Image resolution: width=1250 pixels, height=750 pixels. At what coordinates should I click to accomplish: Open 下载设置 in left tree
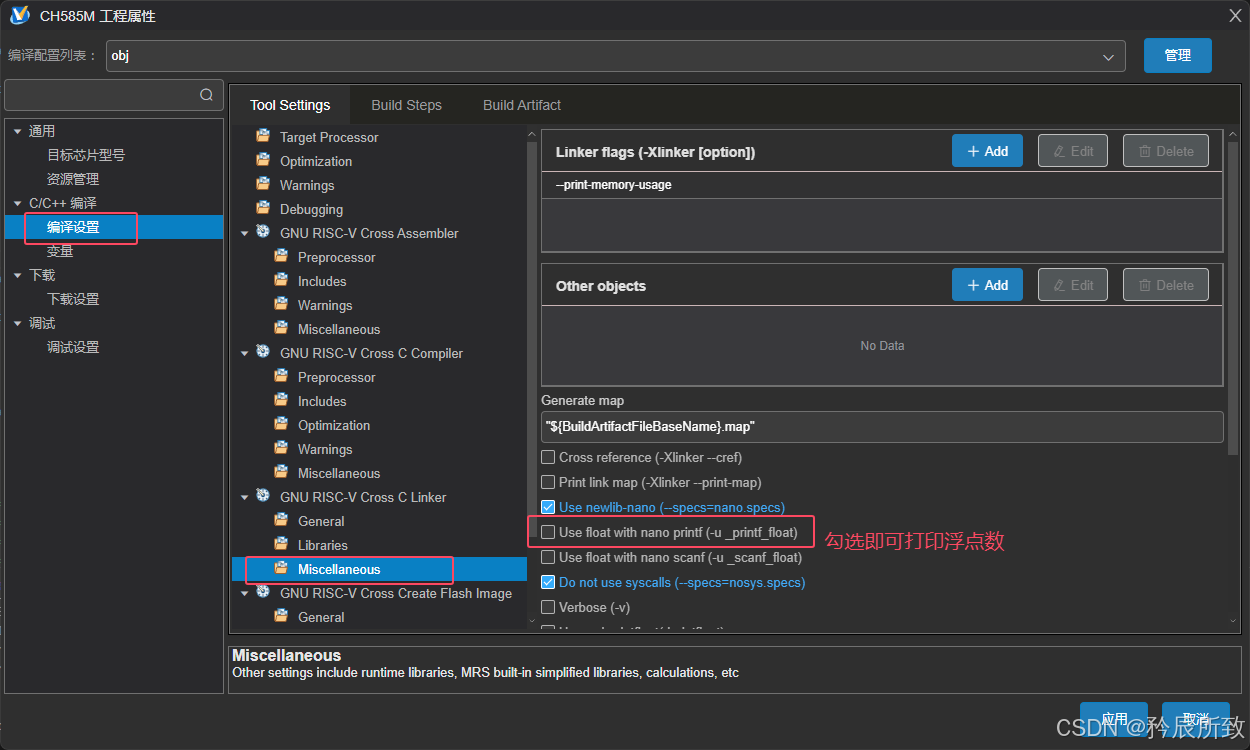73,299
